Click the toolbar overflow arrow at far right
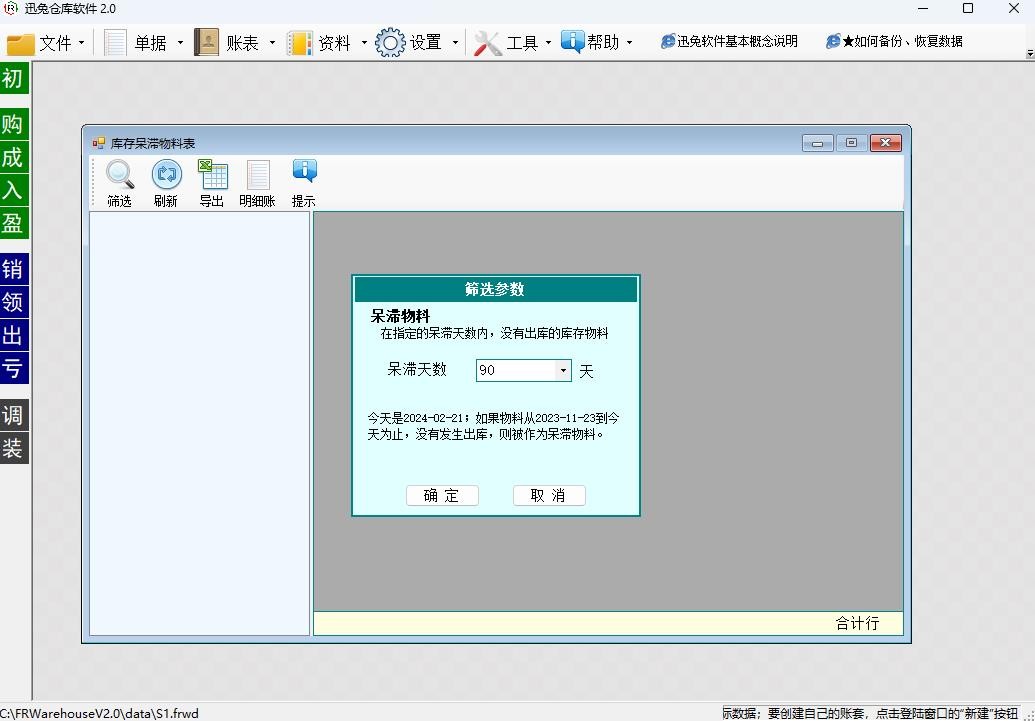This screenshot has height=721, width=1035. pyautogui.click(x=1030, y=53)
